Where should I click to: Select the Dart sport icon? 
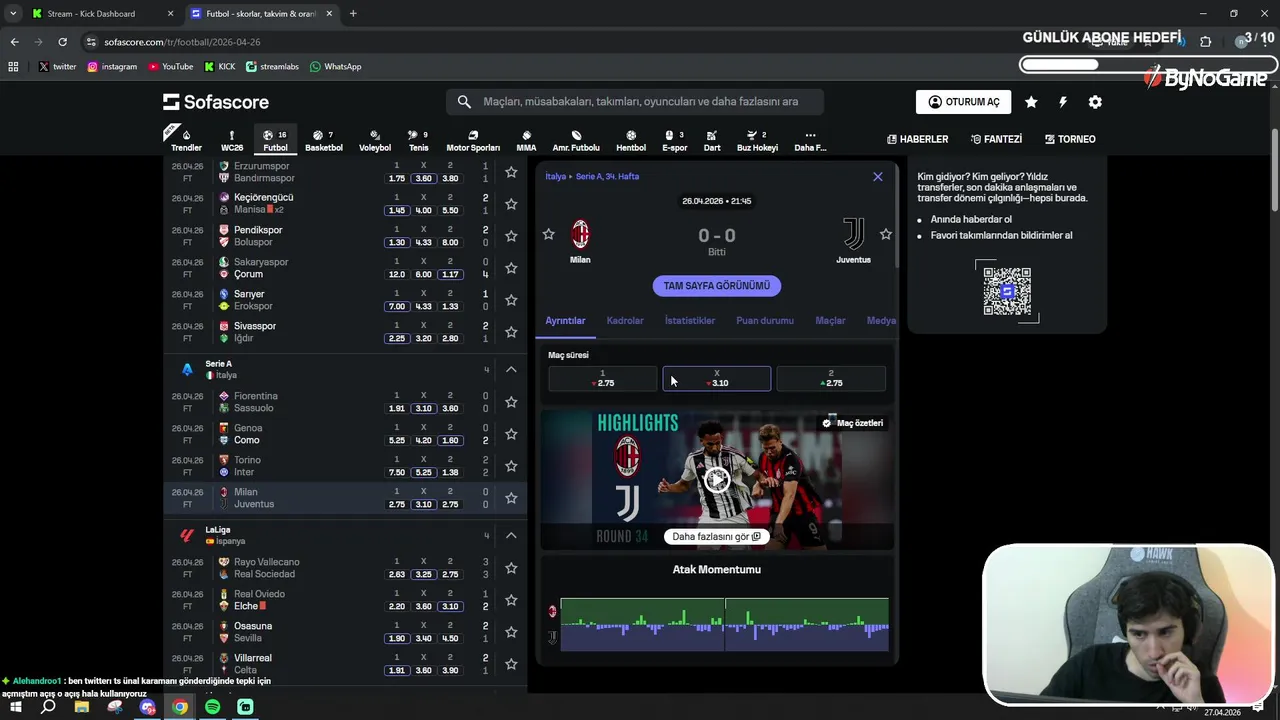(x=712, y=140)
